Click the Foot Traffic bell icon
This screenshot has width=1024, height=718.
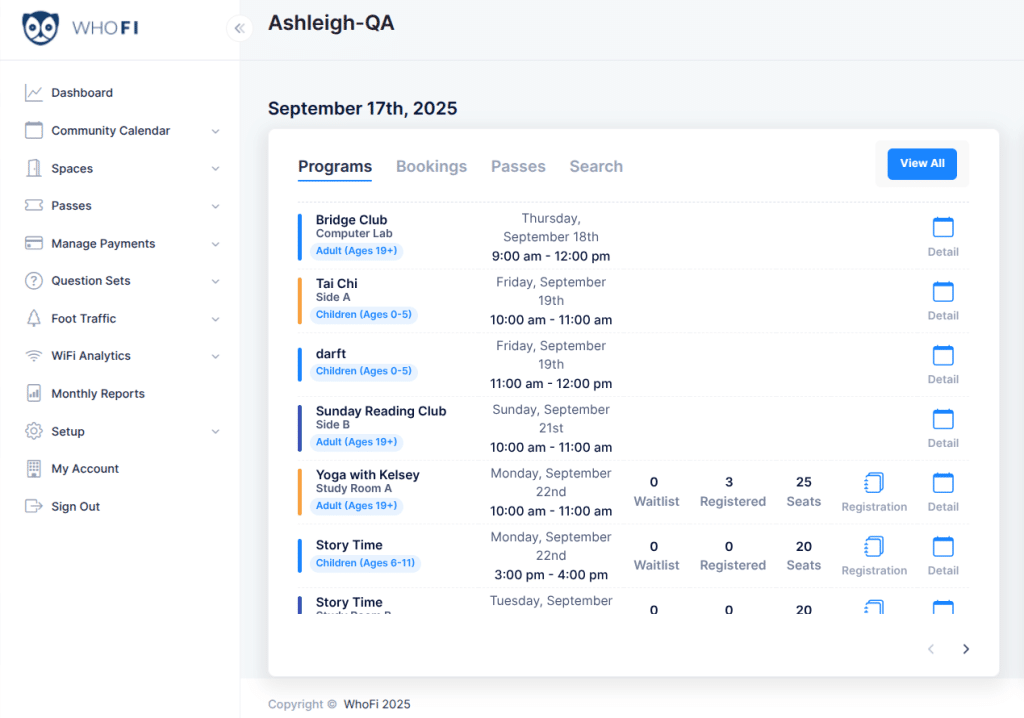tap(34, 318)
